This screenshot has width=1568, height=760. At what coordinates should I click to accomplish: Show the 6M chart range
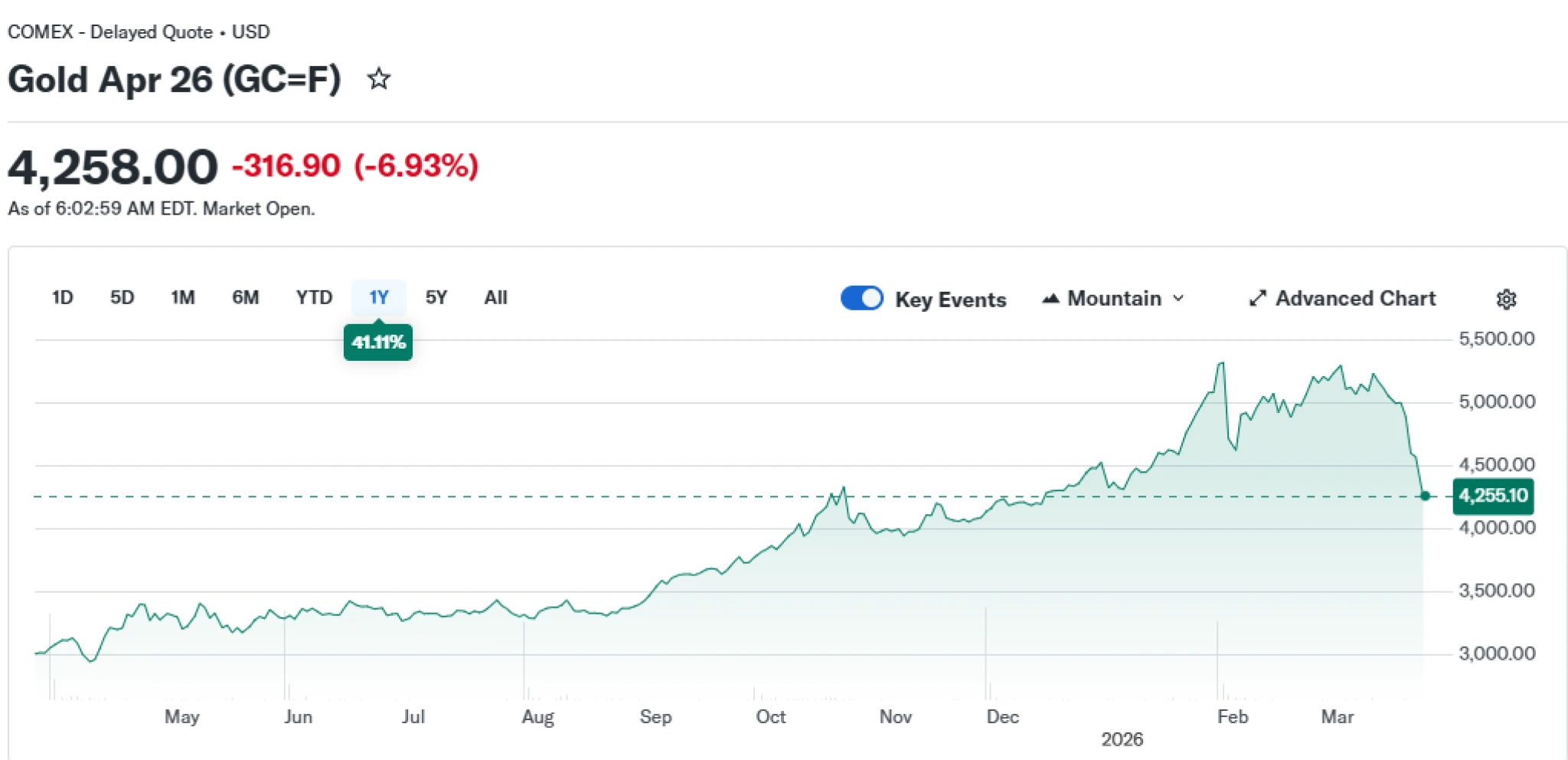coord(245,297)
